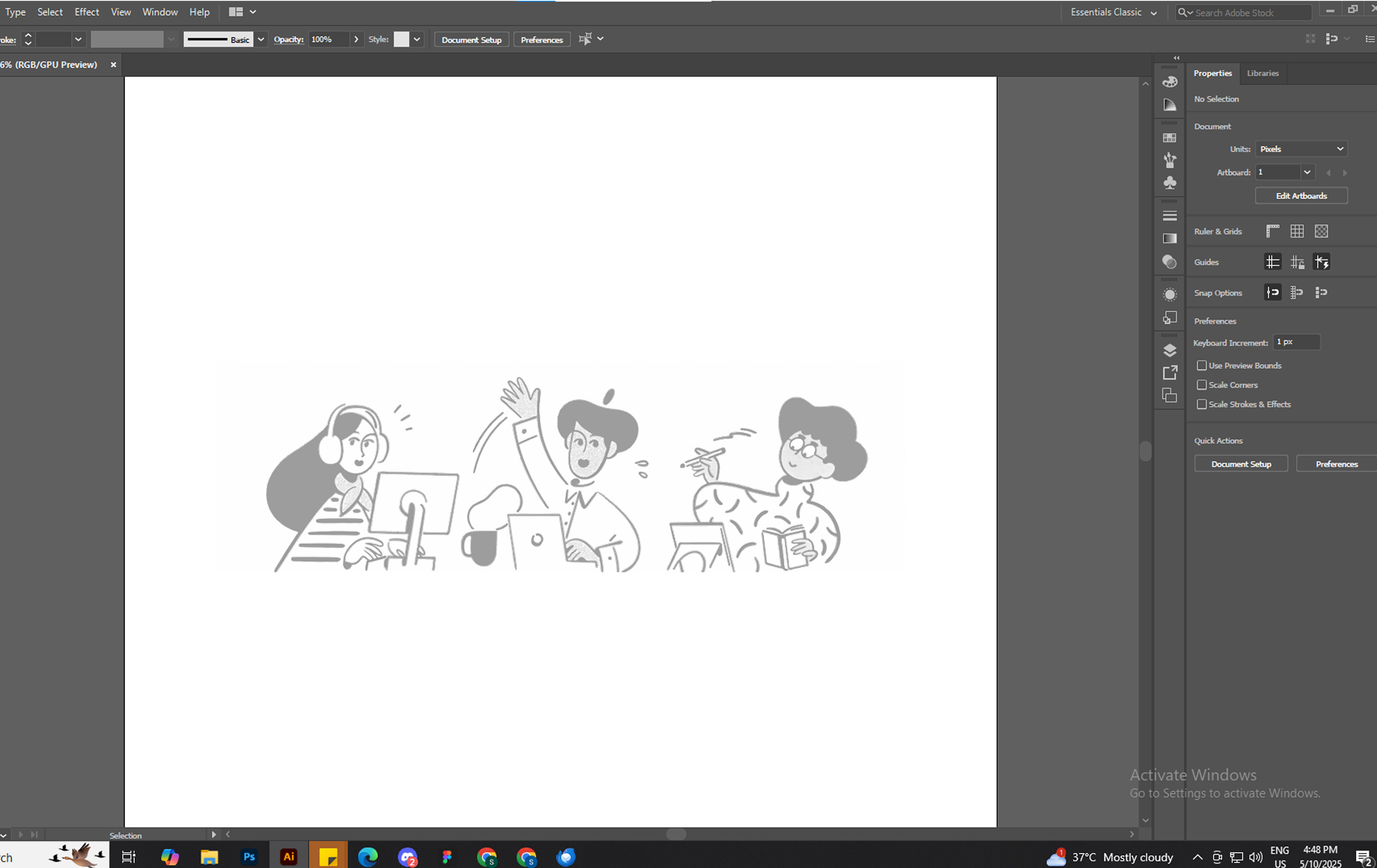Image resolution: width=1377 pixels, height=868 pixels.
Task: Toggle Transparency Grid in Ruler & Grids
Action: (1322, 231)
